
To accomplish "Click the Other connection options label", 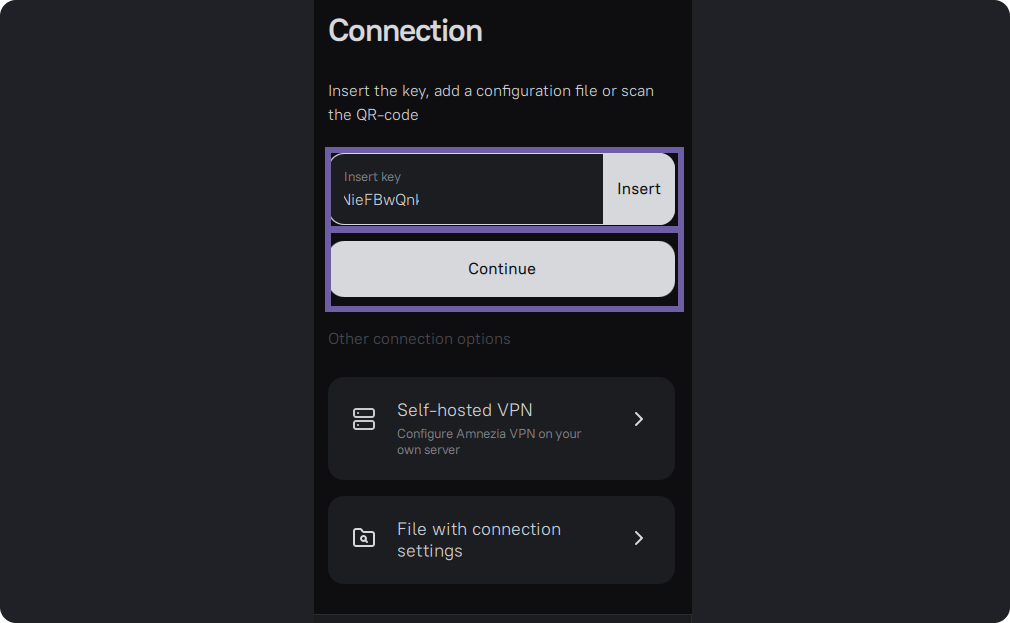I will pos(419,339).
